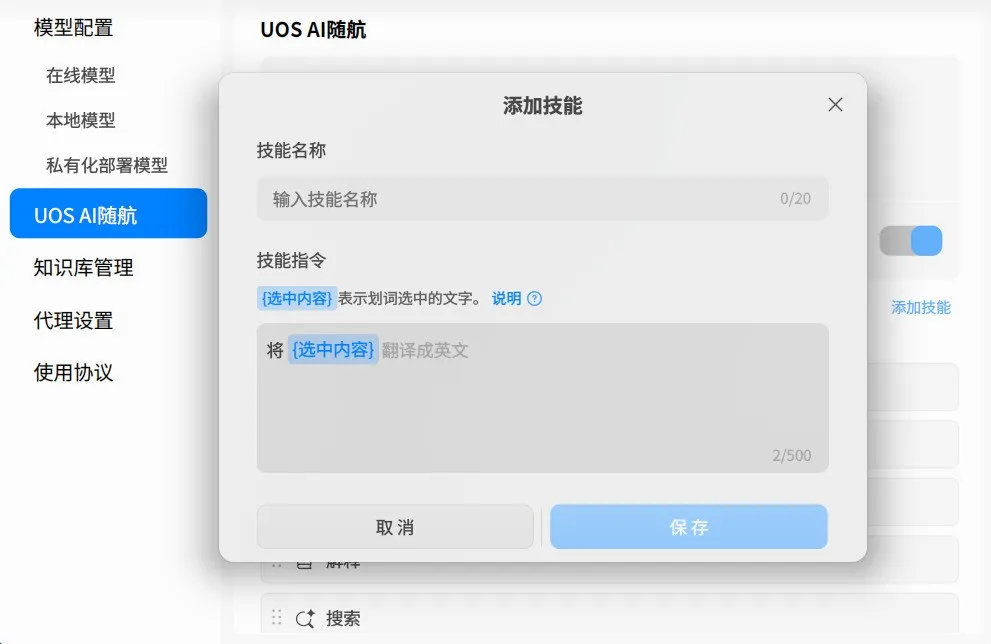Select the {选中内容} token in the instruction box
991x644 pixels.
[333, 349]
